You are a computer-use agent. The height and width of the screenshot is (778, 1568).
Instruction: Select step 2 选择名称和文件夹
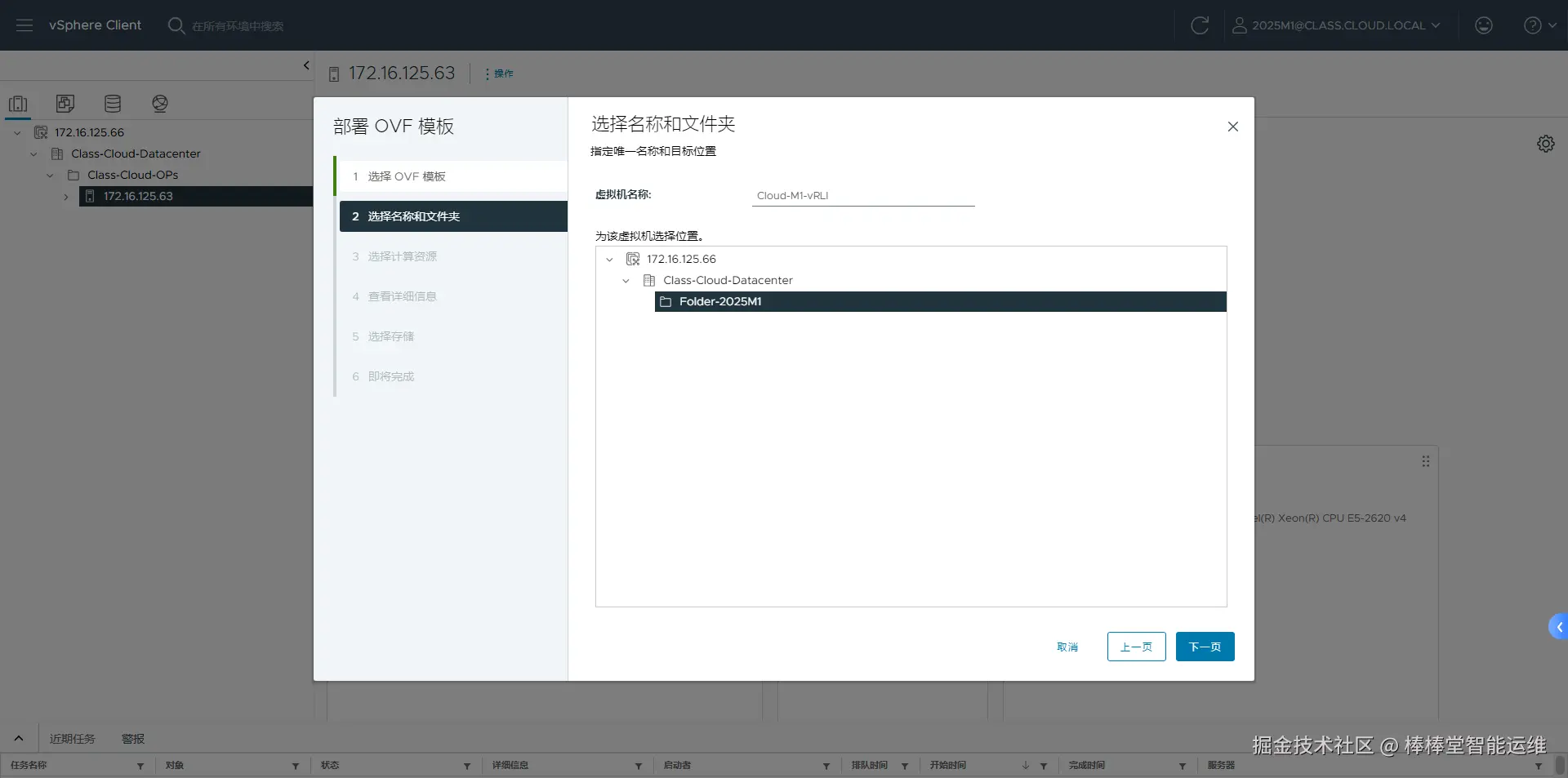click(453, 216)
